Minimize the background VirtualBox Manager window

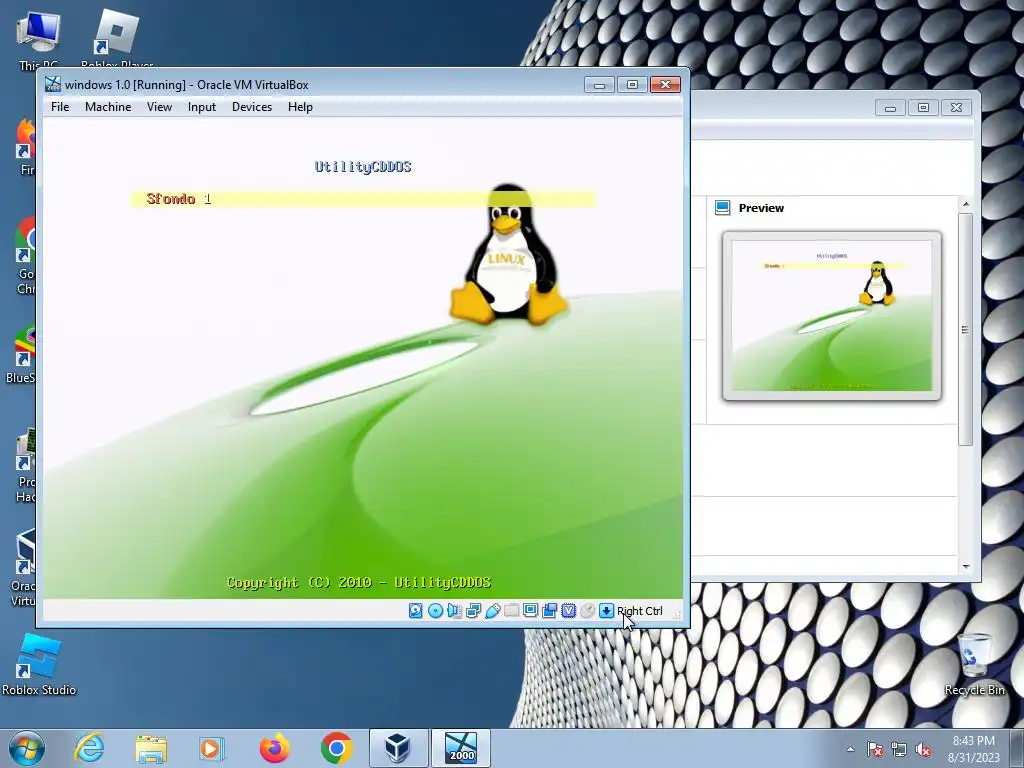tap(891, 107)
